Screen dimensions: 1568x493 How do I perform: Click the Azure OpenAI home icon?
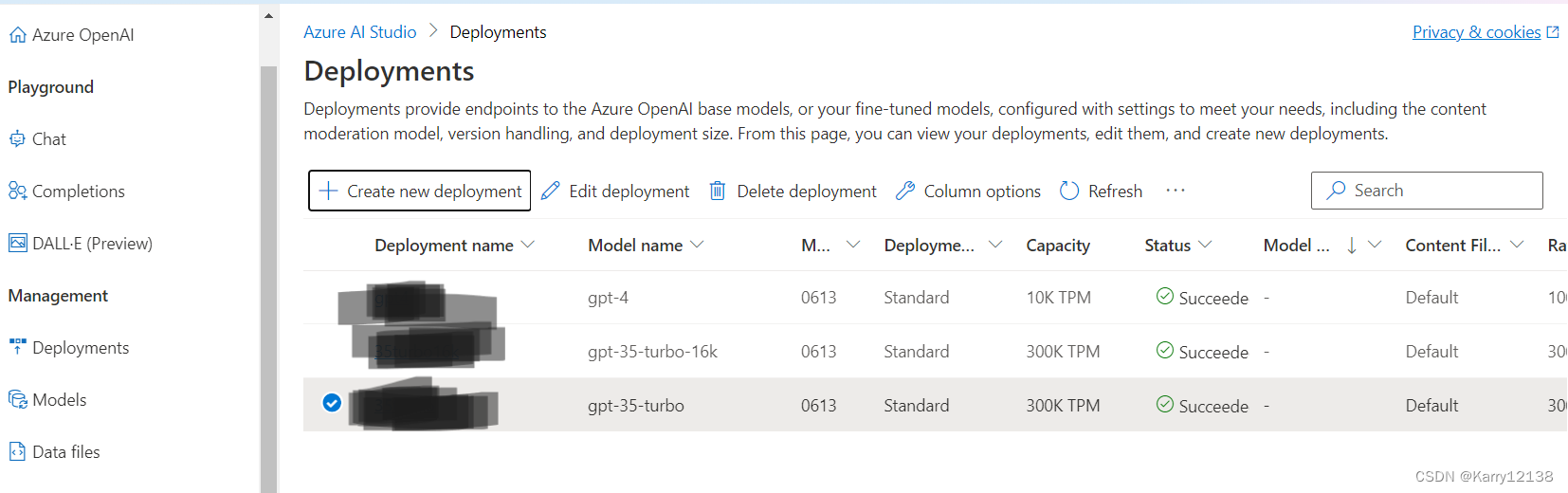pyautogui.click(x=17, y=35)
